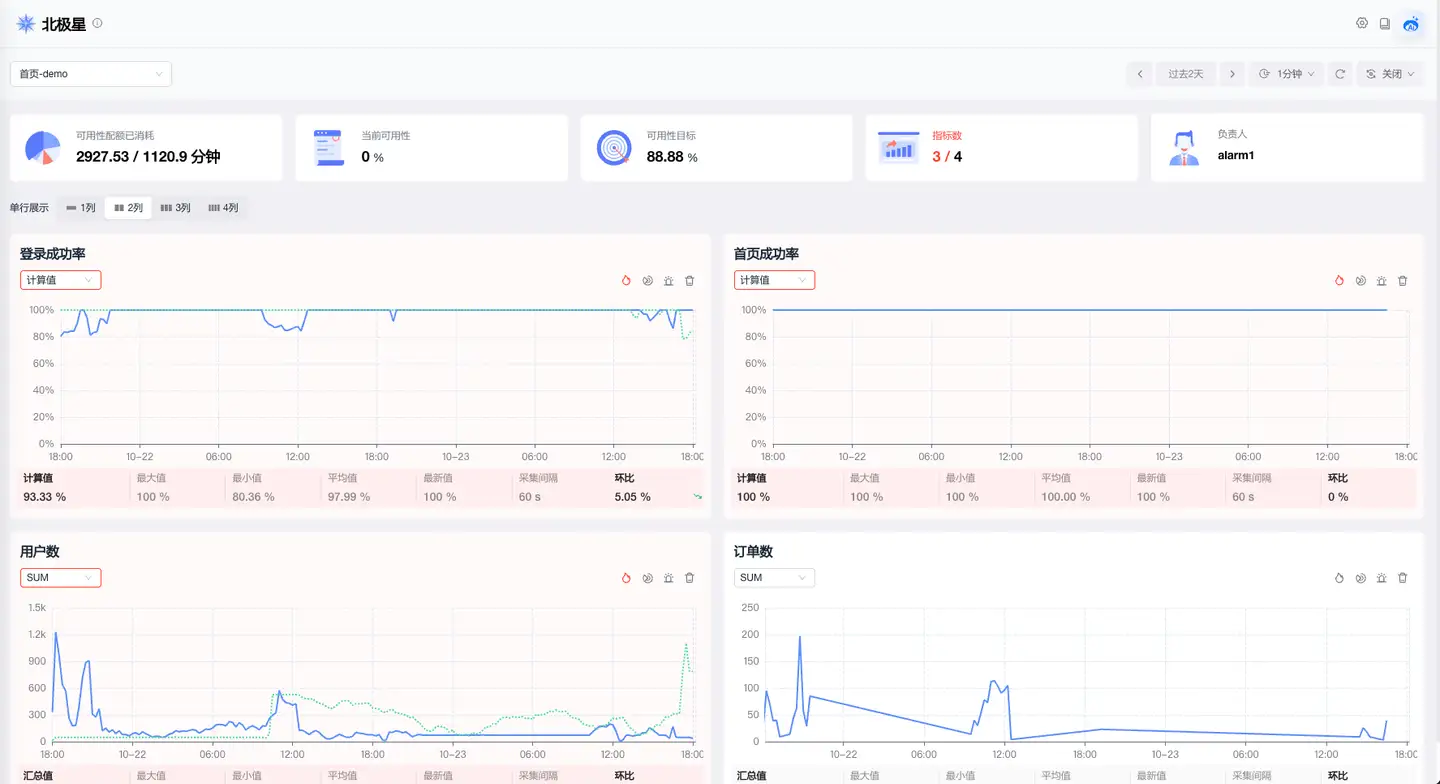Image resolution: width=1440 pixels, height=784 pixels.
Task: Click flame icon on 登录成功率 panel
Action: 626,281
